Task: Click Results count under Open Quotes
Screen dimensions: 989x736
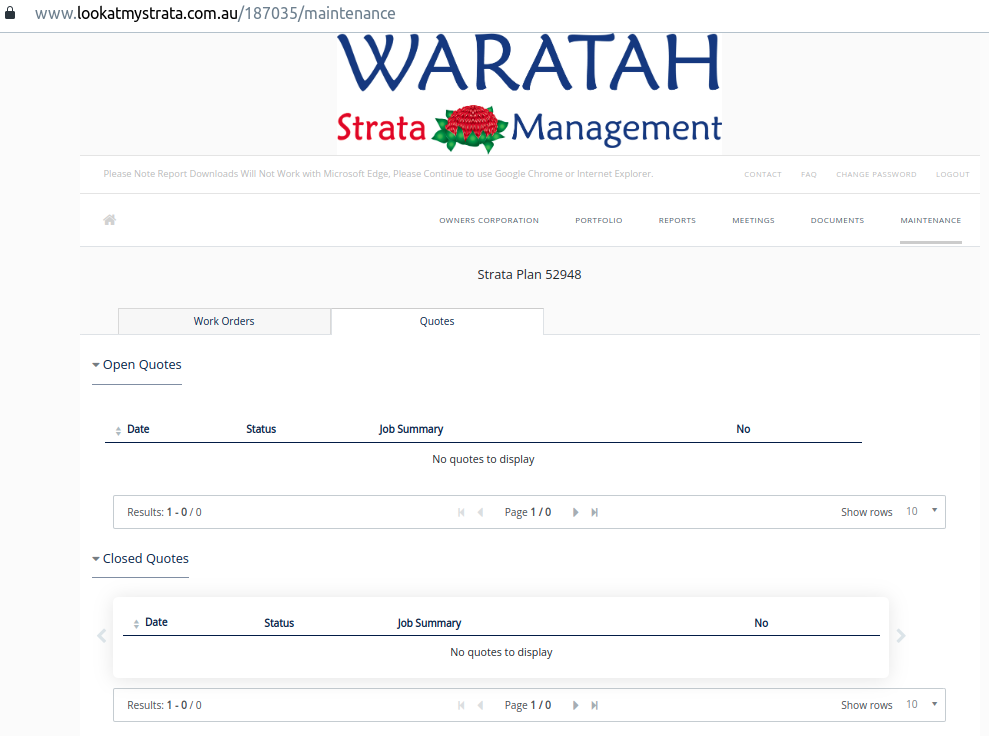Action: (164, 512)
